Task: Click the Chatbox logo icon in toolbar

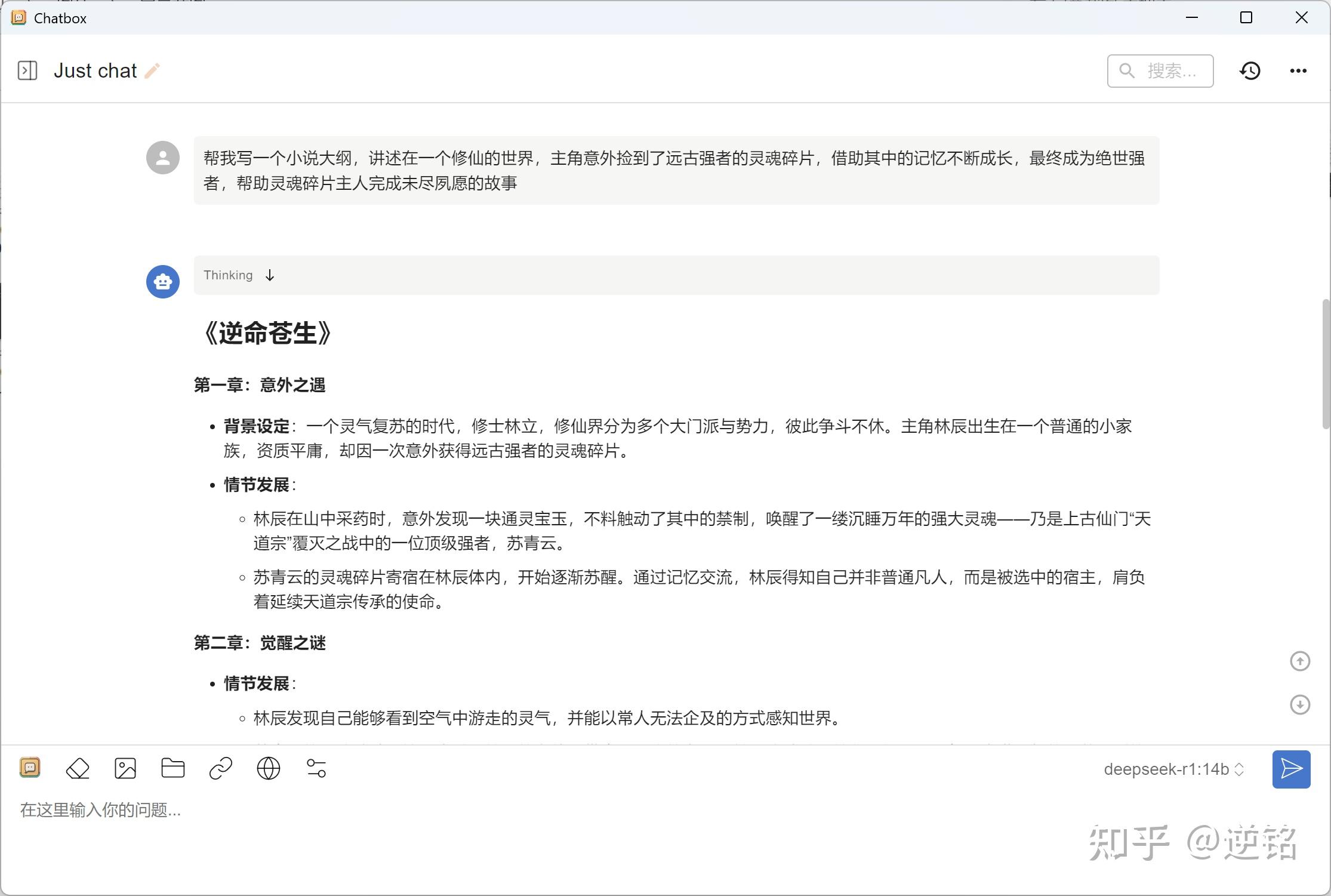Action: pos(30,767)
